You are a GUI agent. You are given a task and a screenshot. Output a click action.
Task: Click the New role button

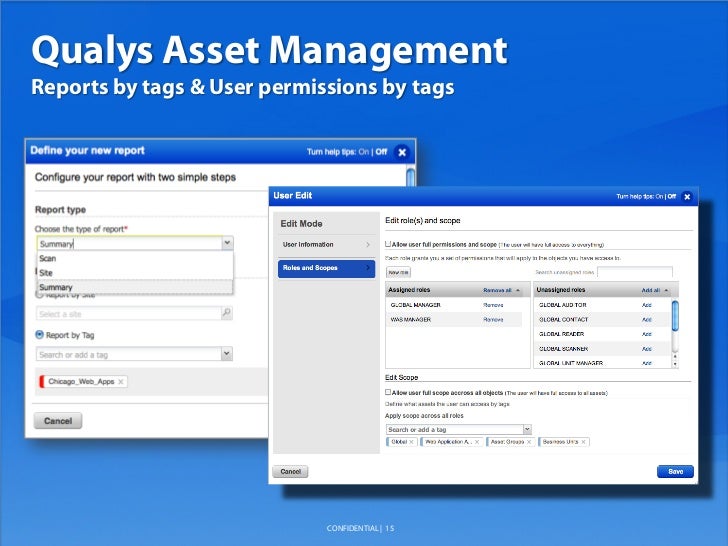tap(398, 273)
